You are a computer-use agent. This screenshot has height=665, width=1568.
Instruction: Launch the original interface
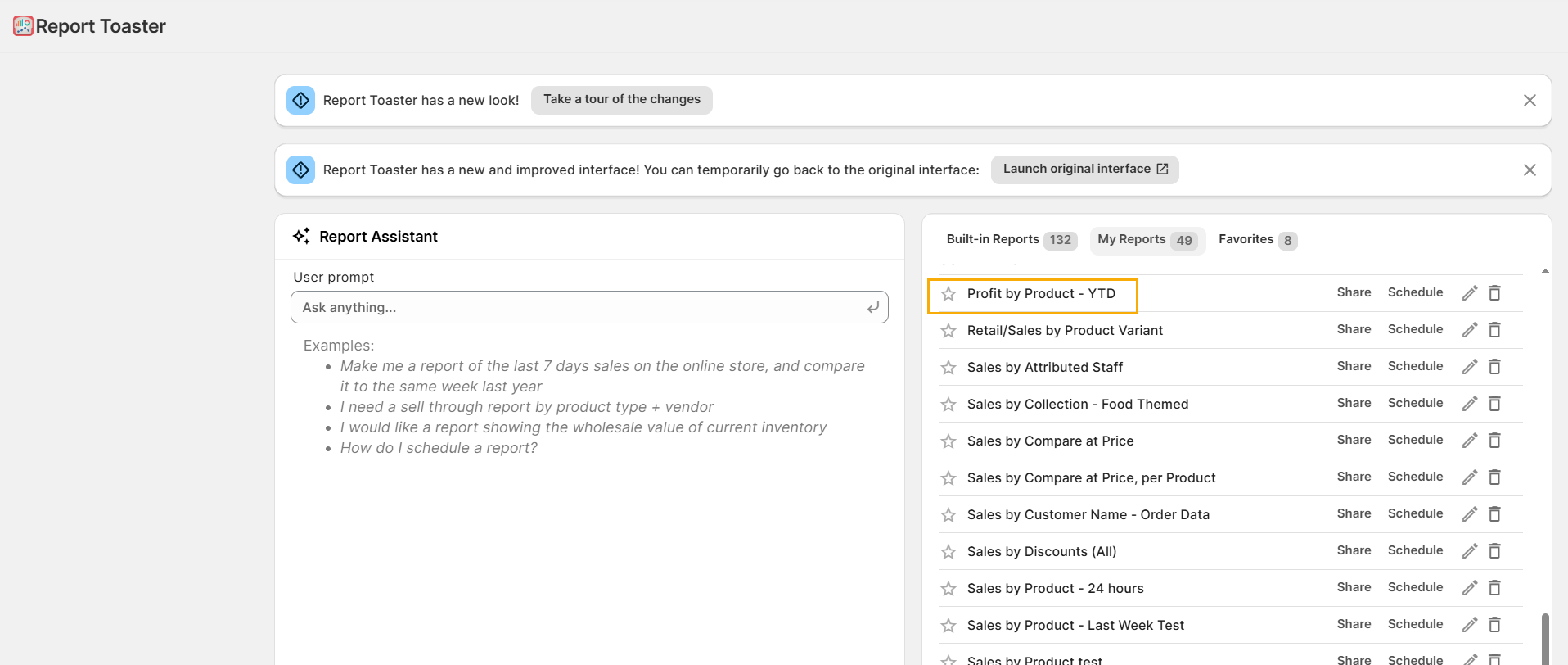[1084, 170]
